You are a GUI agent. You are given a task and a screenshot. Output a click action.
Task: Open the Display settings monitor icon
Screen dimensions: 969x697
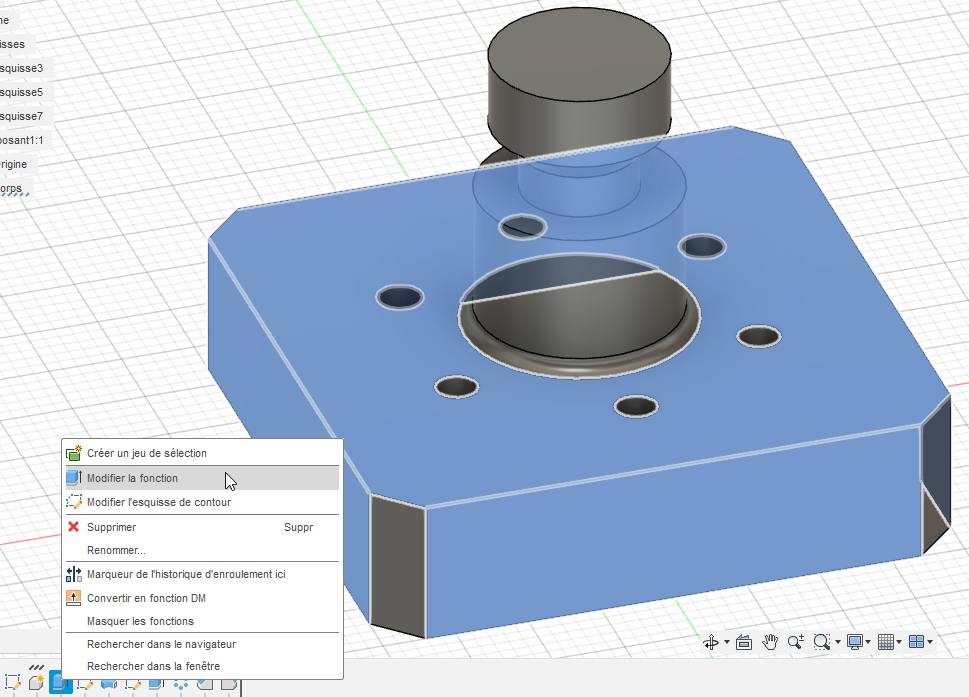[x=854, y=642]
